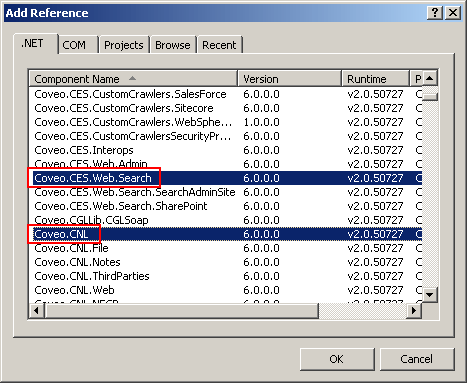This screenshot has width=467, height=383.
Task: Select Coveo.CGLLib.CGLSoap component
Action: (226, 220)
